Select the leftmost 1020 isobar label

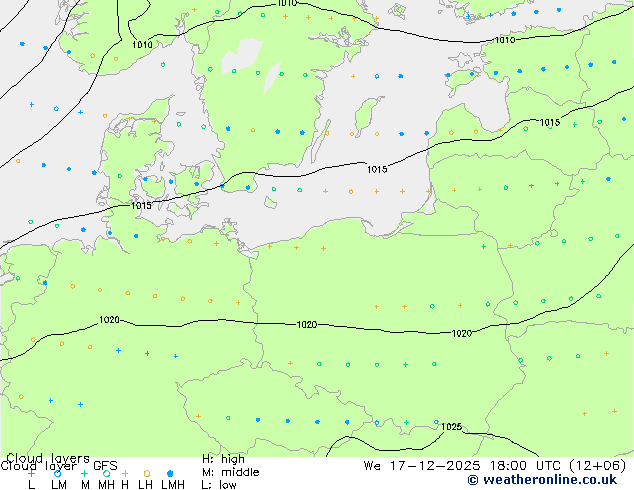pos(109,320)
